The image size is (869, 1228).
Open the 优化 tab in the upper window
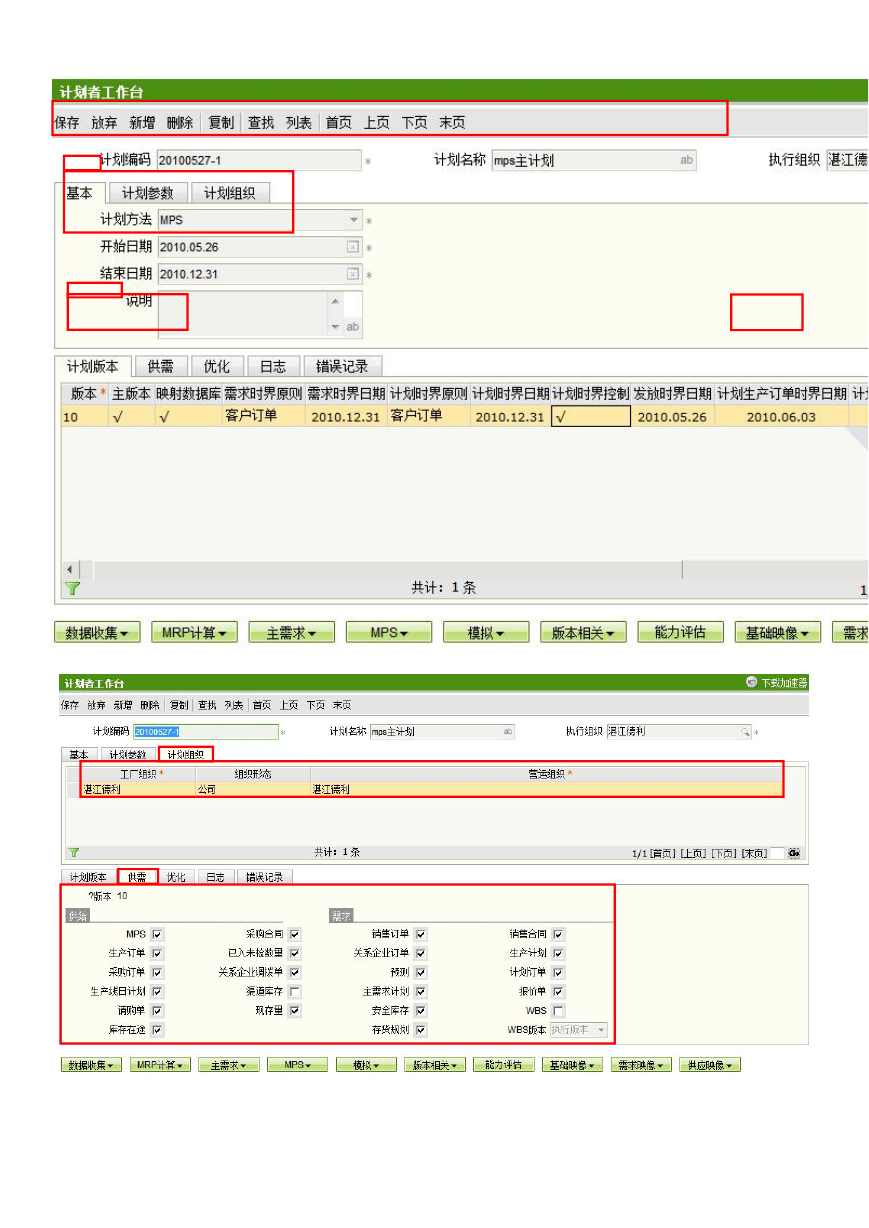[x=216, y=366]
